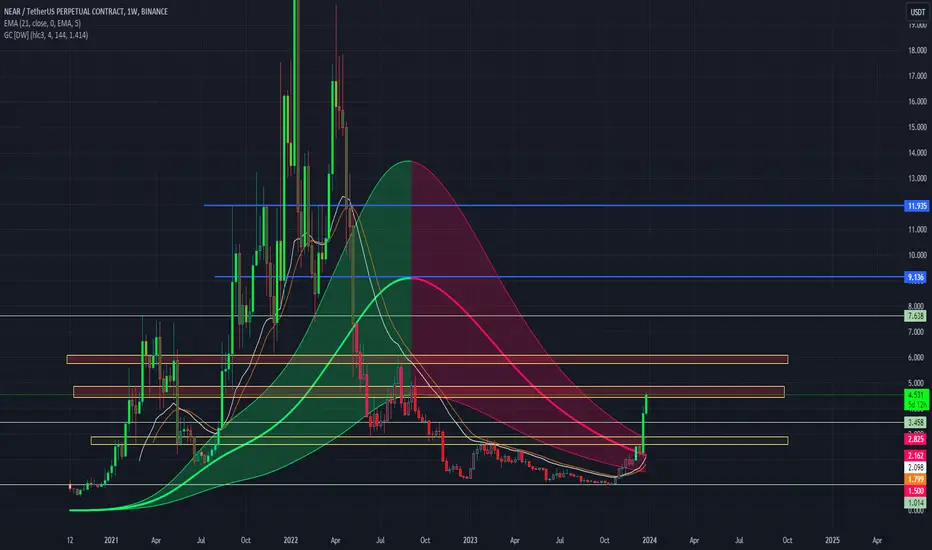Click the 2021 time axis label
The image size is (932, 550).
pyautogui.click(x=111, y=540)
